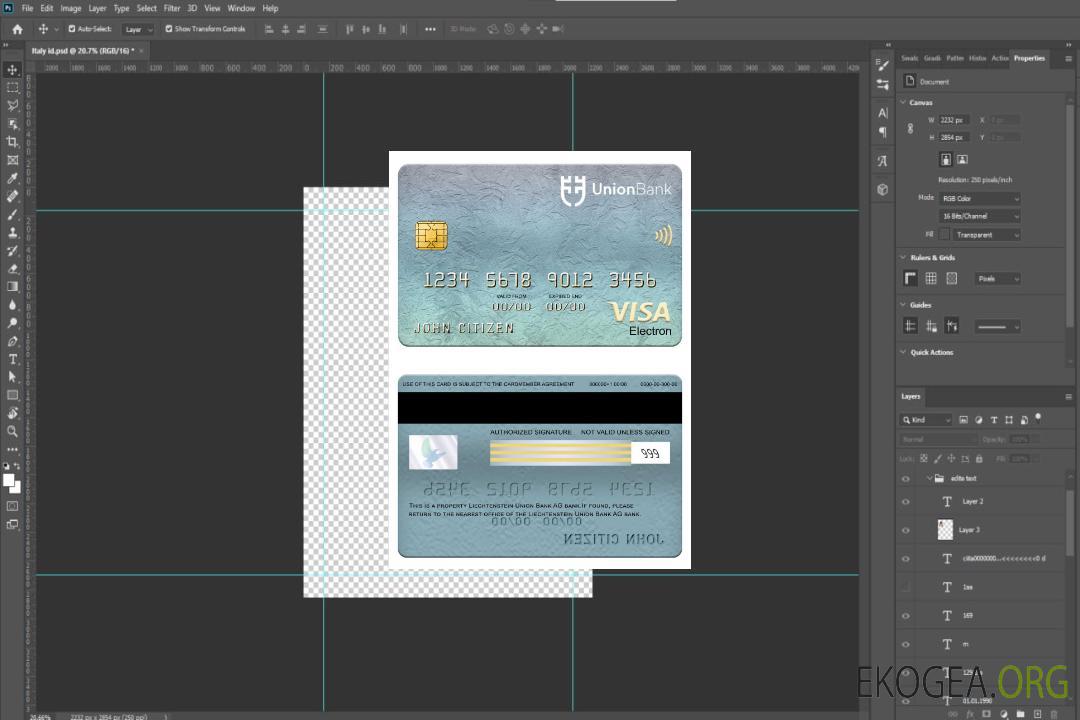
Task: Collapse the Canvas section
Action: tap(904, 102)
